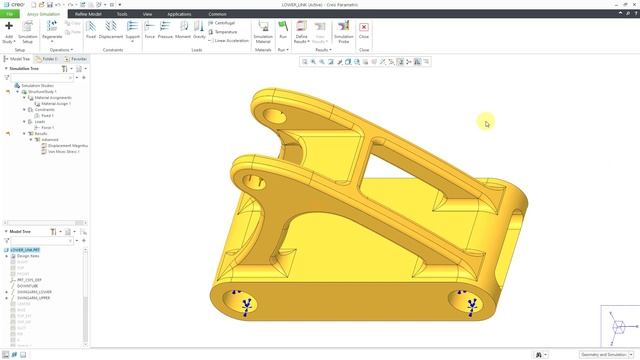
Task: Click Refit icon in graphics toolbar
Action: [304, 62]
